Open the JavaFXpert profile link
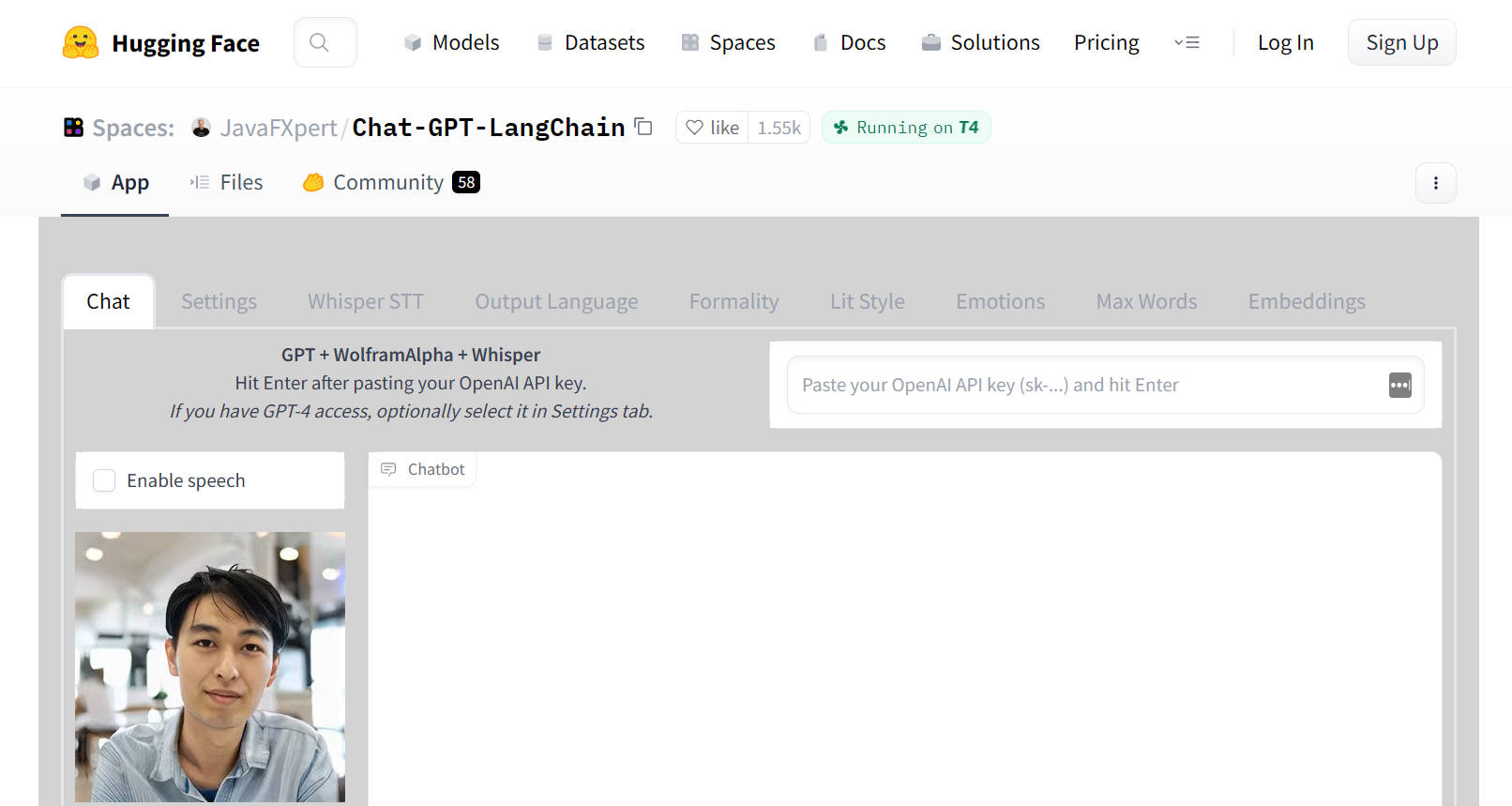The image size is (1512, 806). (x=279, y=128)
